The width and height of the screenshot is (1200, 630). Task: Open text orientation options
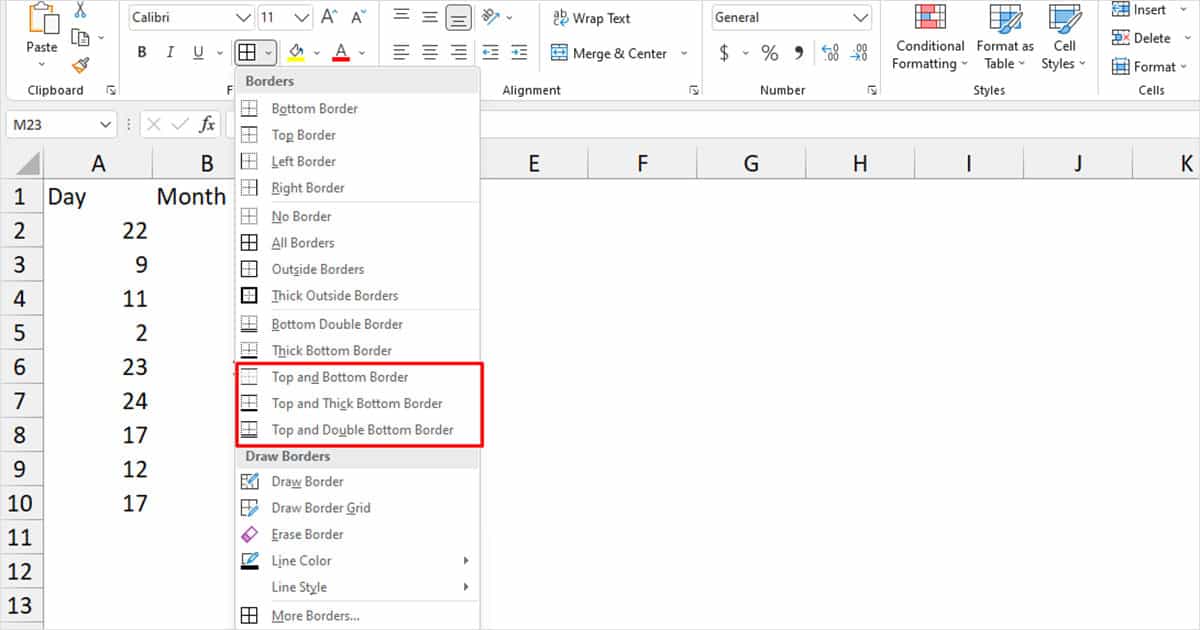(496, 17)
